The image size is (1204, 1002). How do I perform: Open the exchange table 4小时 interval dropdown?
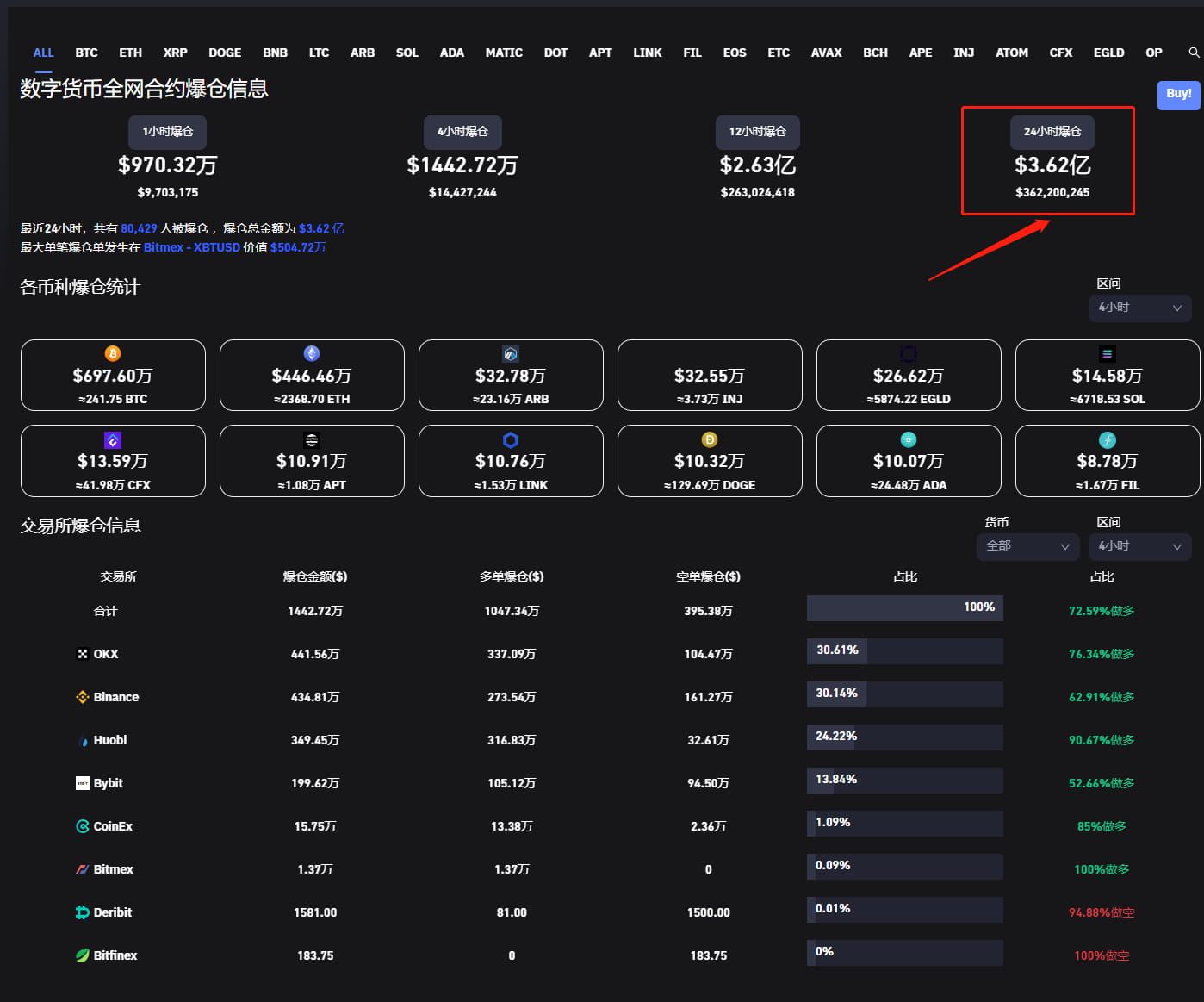(x=1140, y=546)
